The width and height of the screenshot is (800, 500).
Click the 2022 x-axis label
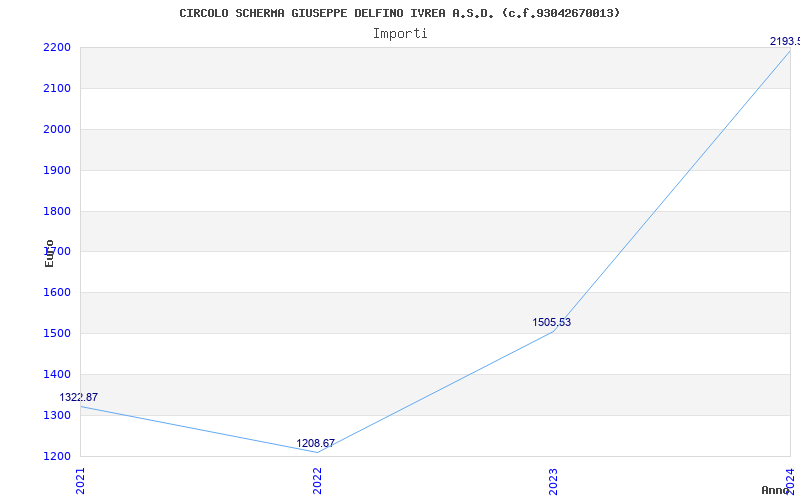tap(317, 482)
